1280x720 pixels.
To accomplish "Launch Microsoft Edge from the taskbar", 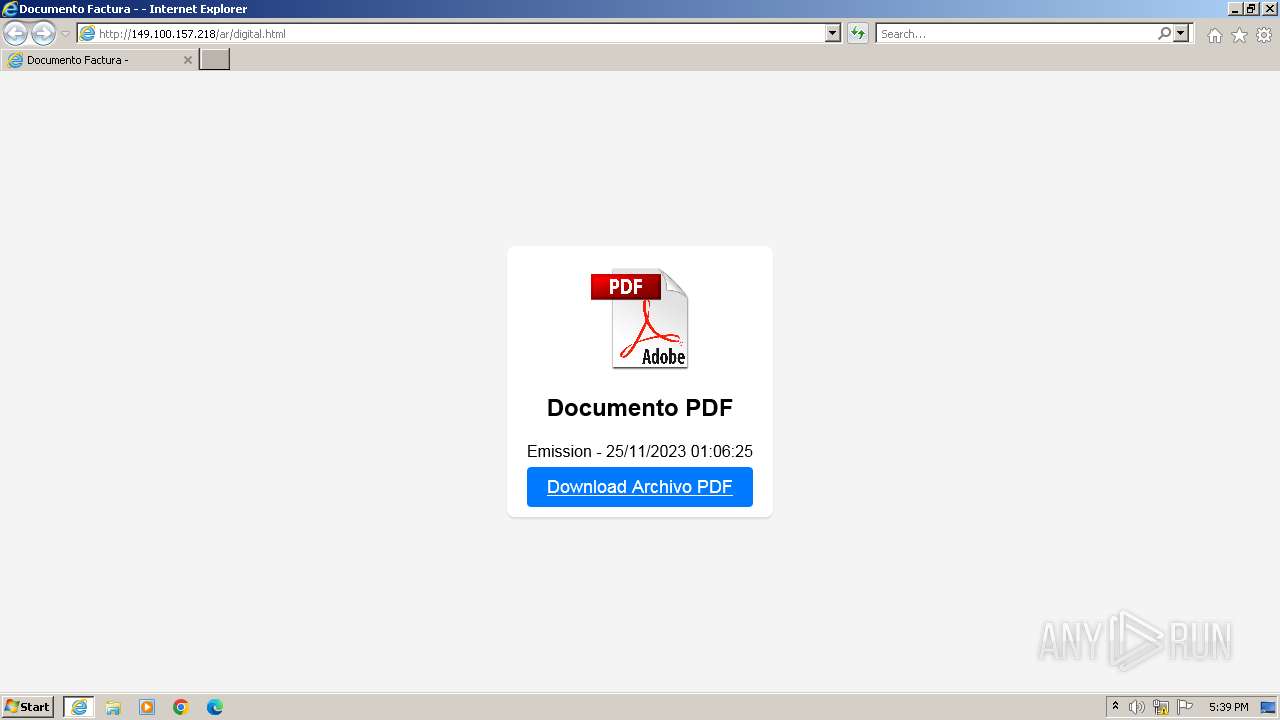I will [215, 707].
